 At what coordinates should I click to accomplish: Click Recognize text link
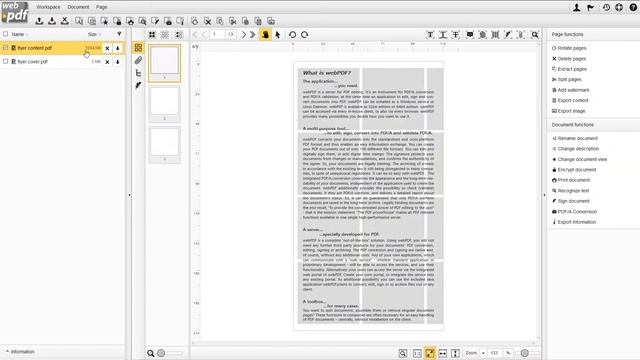click(x=570, y=191)
